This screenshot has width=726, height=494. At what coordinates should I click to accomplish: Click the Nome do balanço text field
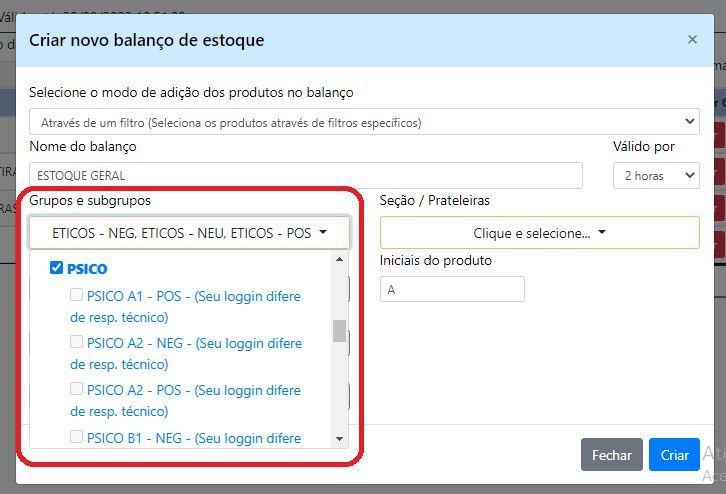[305, 175]
